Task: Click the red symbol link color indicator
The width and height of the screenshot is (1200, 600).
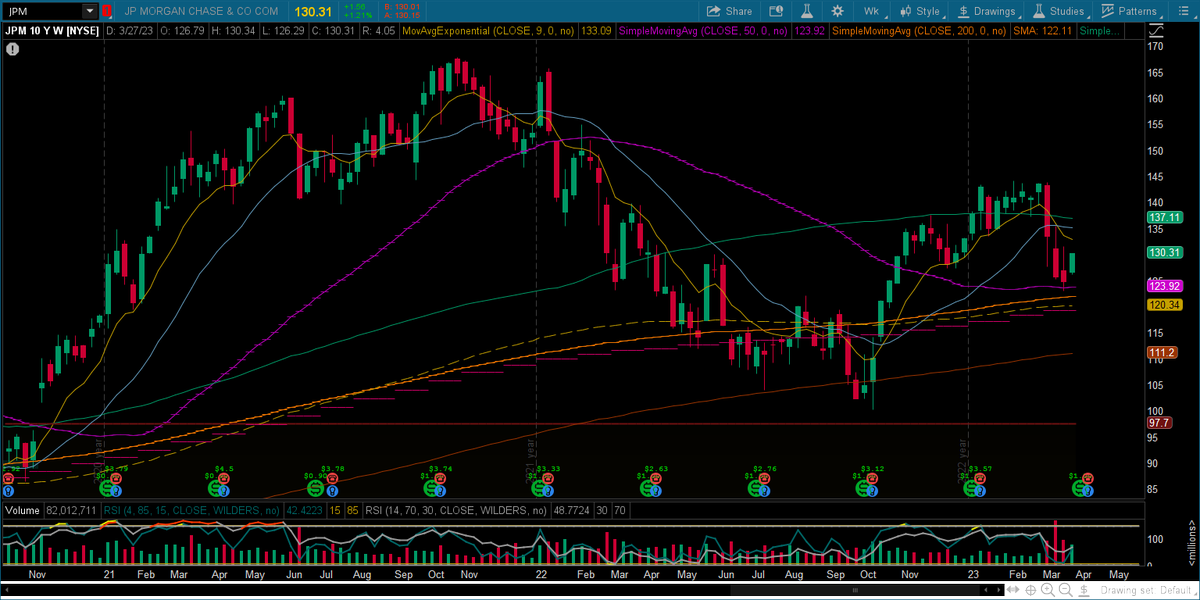Action: (107, 11)
